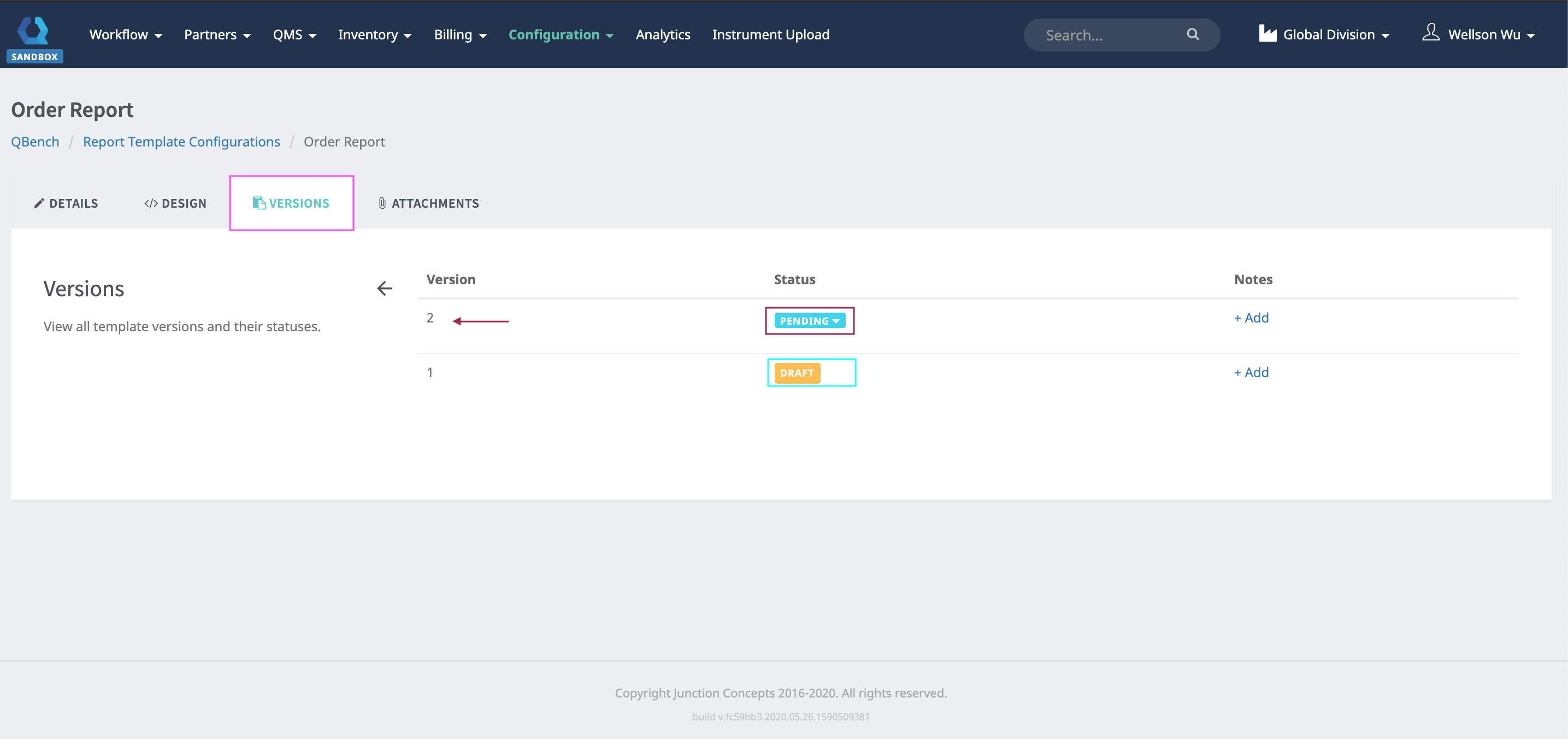This screenshot has height=739, width=1568.
Task: Add a note for version 2
Action: 1251,318
